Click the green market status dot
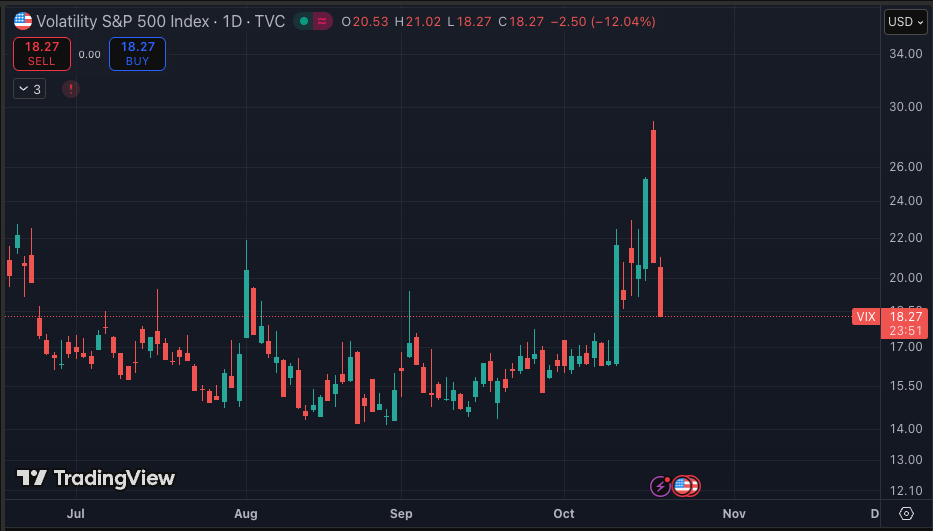The width and height of the screenshot is (933, 531). click(302, 21)
